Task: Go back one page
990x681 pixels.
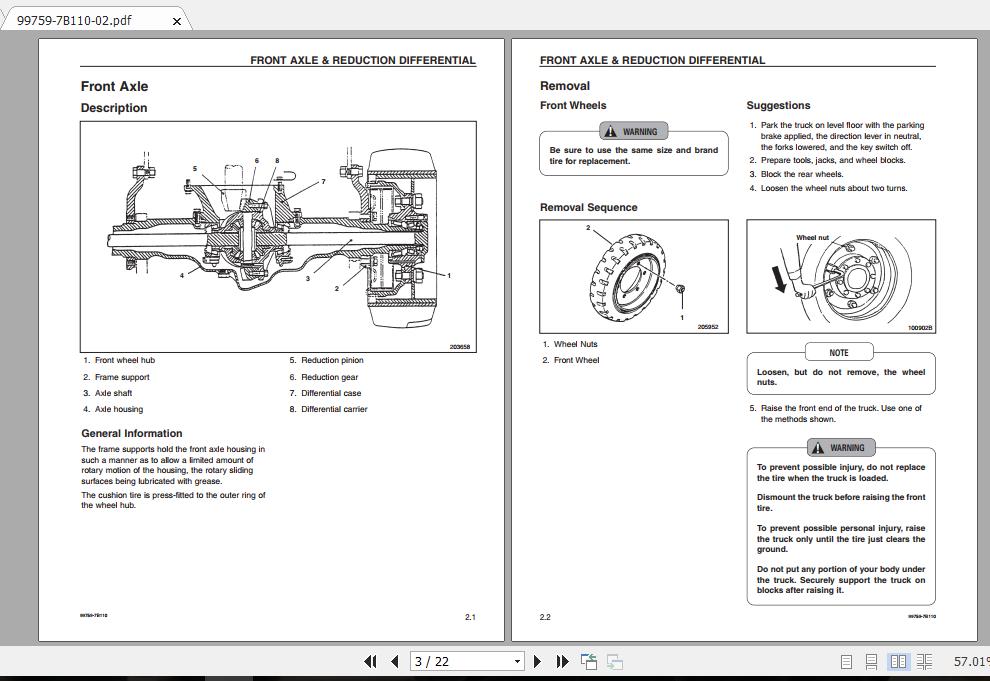Action: 394,661
